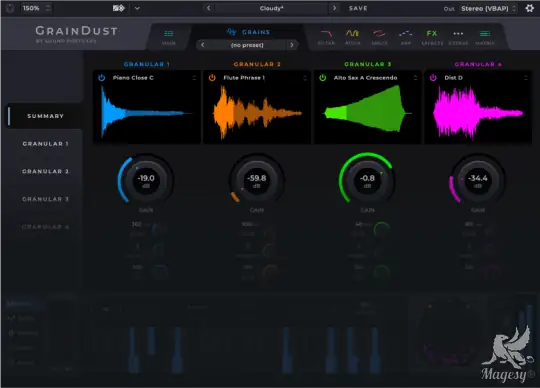The height and width of the screenshot is (388, 540).
Task: Select the Grains section
Action: (x=248, y=32)
